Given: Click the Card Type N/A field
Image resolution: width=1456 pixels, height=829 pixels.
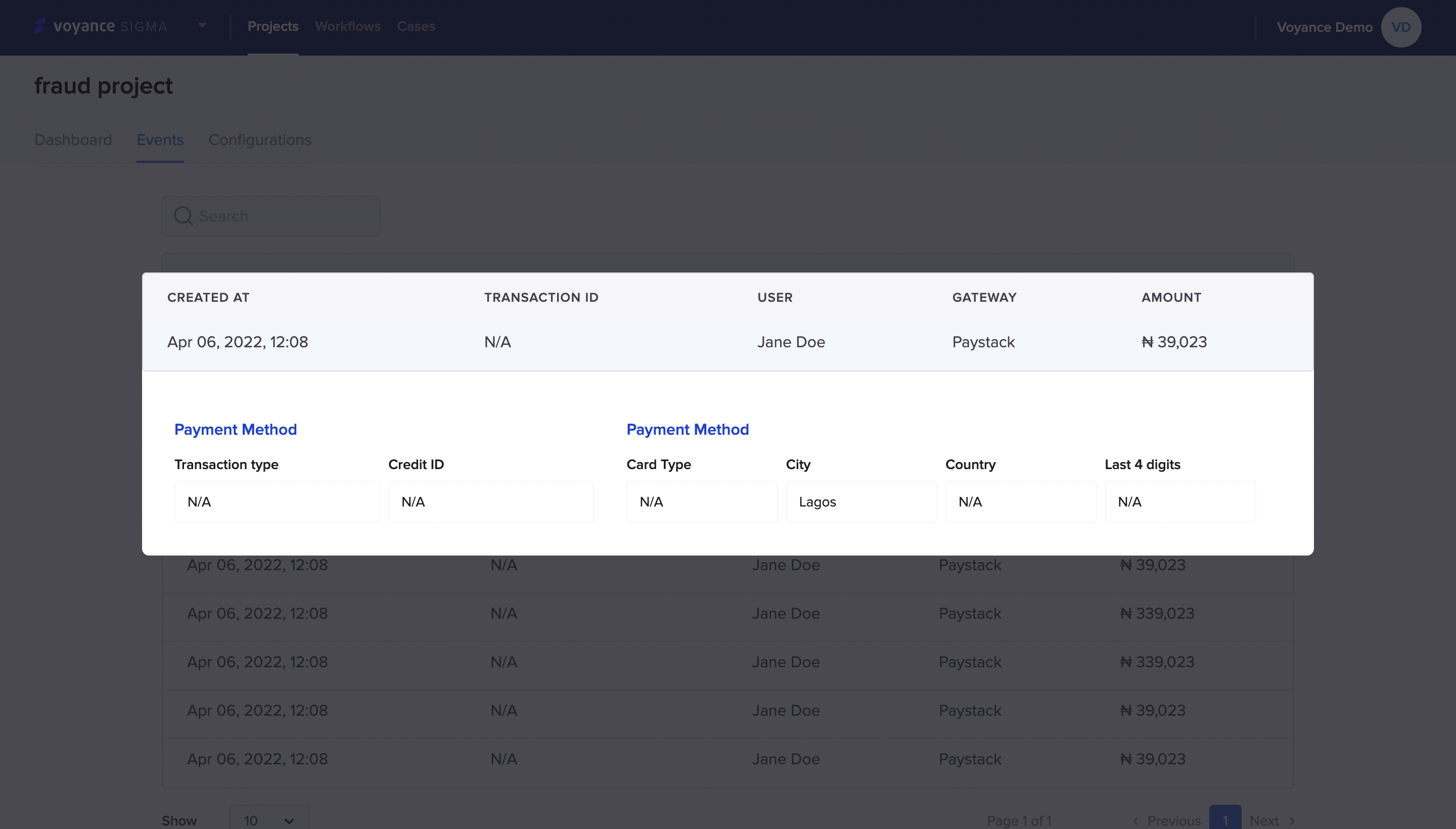Looking at the screenshot, I should pos(702,501).
